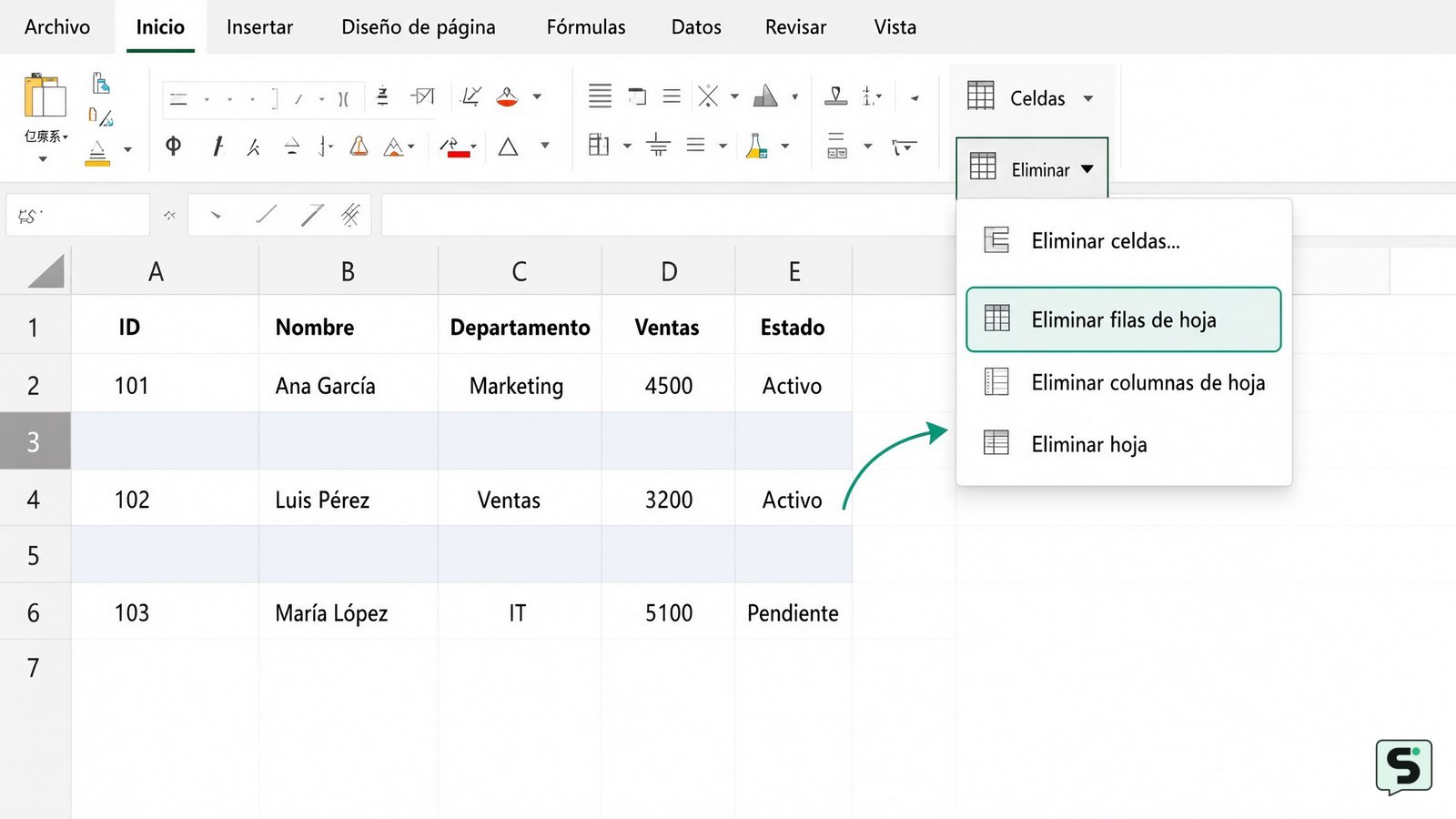Select row 3 header

point(35,441)
